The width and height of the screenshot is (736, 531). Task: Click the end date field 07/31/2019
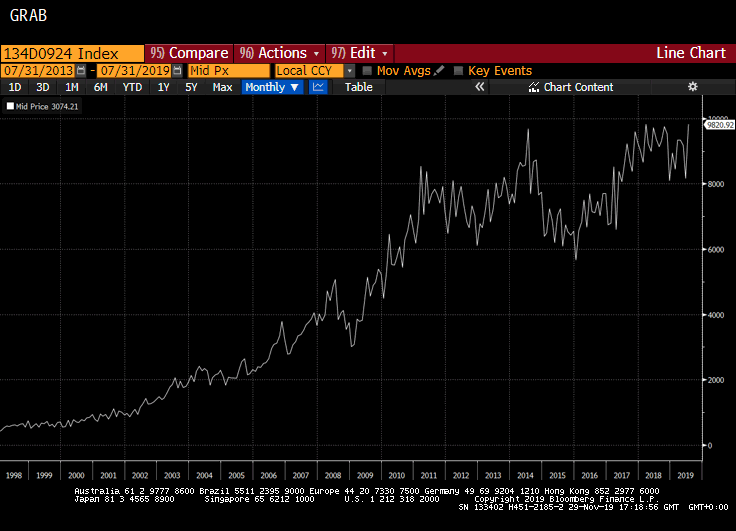[135, 71]
